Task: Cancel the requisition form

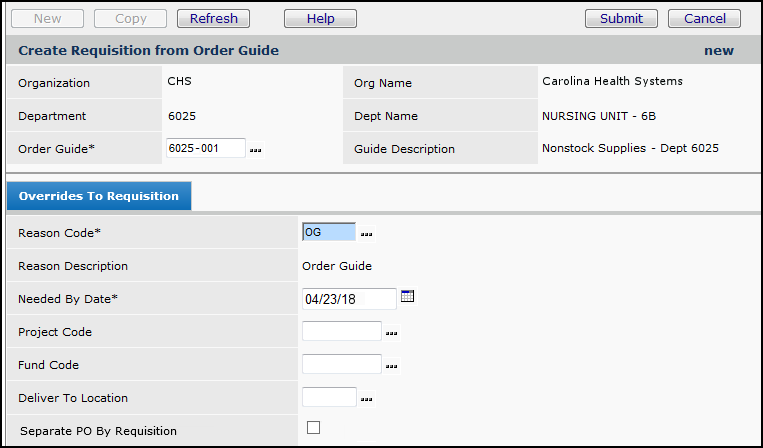Action: 704,18
